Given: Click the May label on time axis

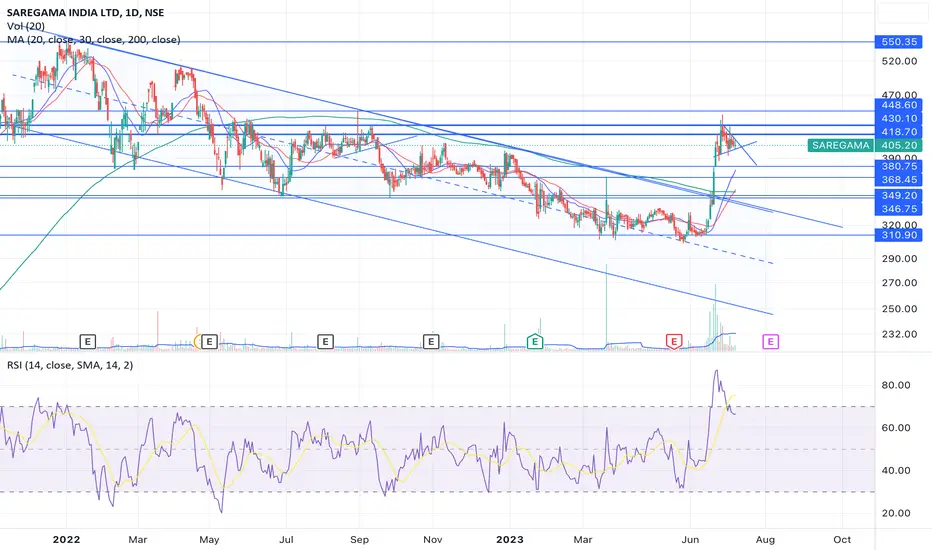Looking at the screenshot, I should (209, 540).
